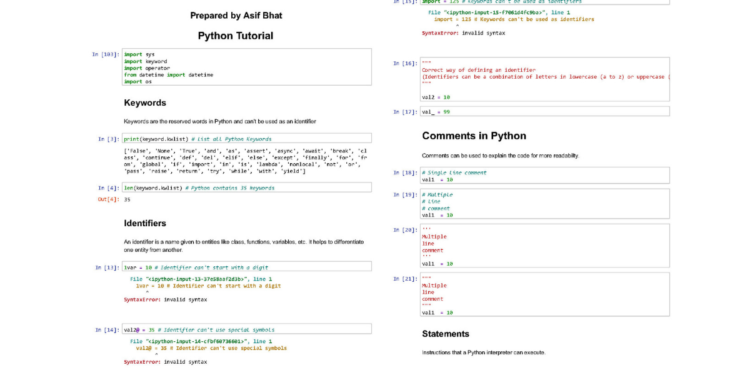Click the "Statements" section heading
This screenshot has height=375, width=750.
(445, 334)
